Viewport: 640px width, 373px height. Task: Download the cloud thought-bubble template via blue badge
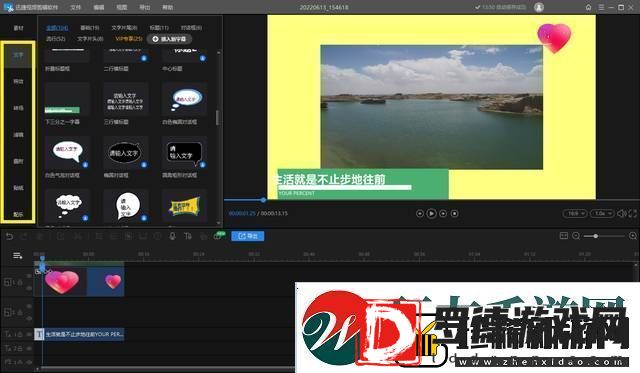[x=85, y=218]
